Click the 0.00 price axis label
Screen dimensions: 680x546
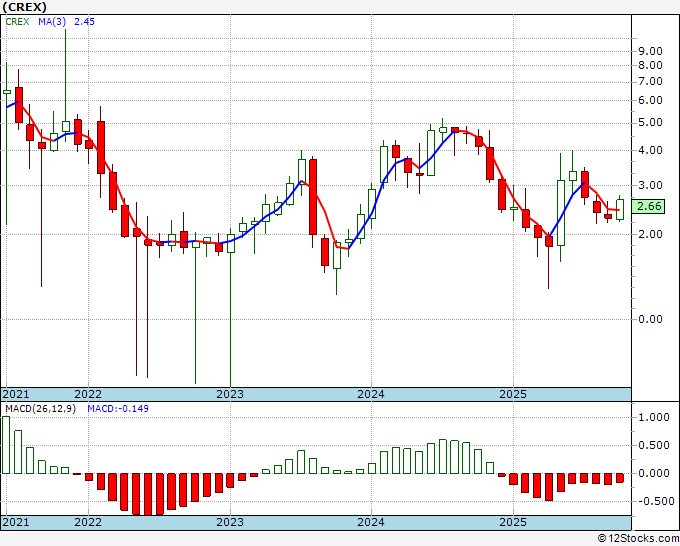coord(650,319)
